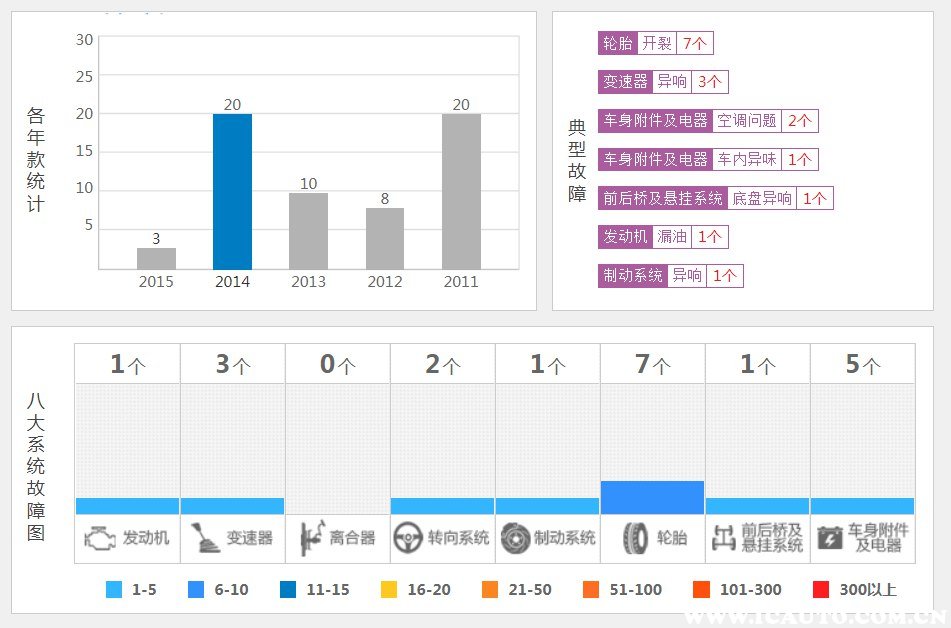Click the tall blue 轮胎 fault bar

click(x=653, y=498)
